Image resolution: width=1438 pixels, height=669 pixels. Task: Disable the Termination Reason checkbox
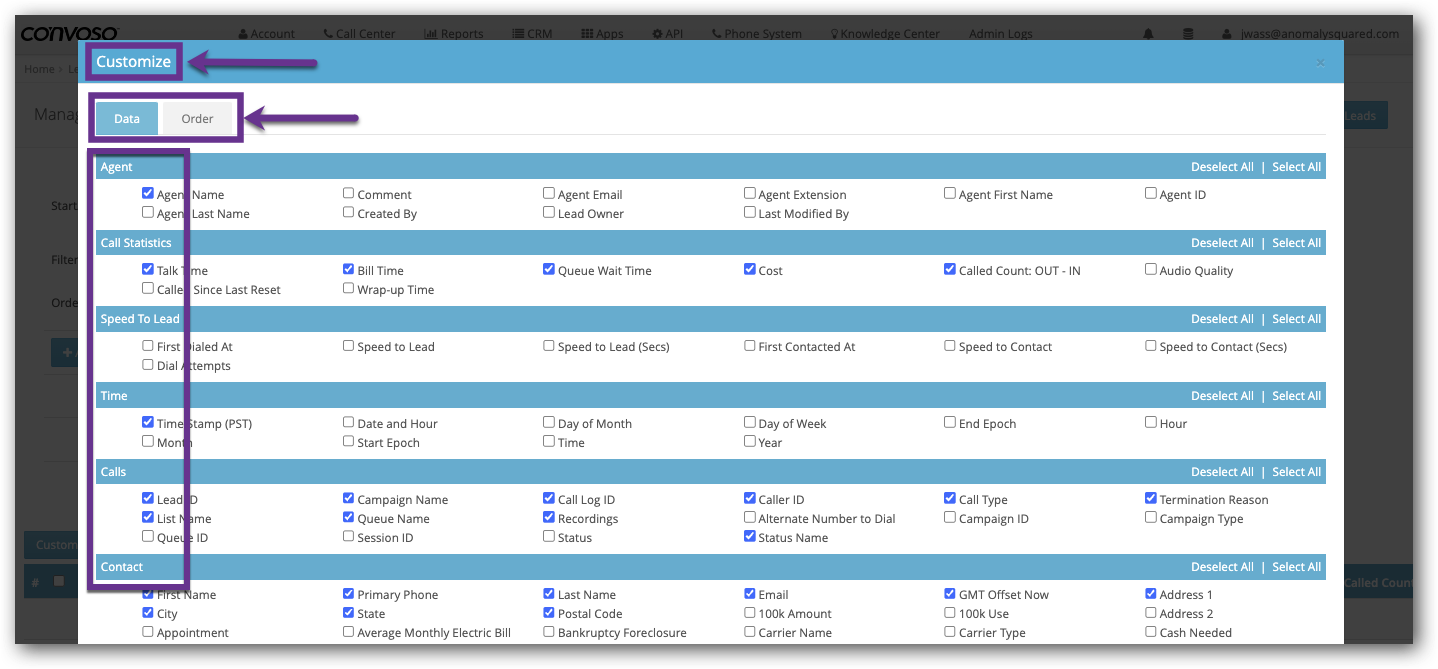[x=1151, y=499]
